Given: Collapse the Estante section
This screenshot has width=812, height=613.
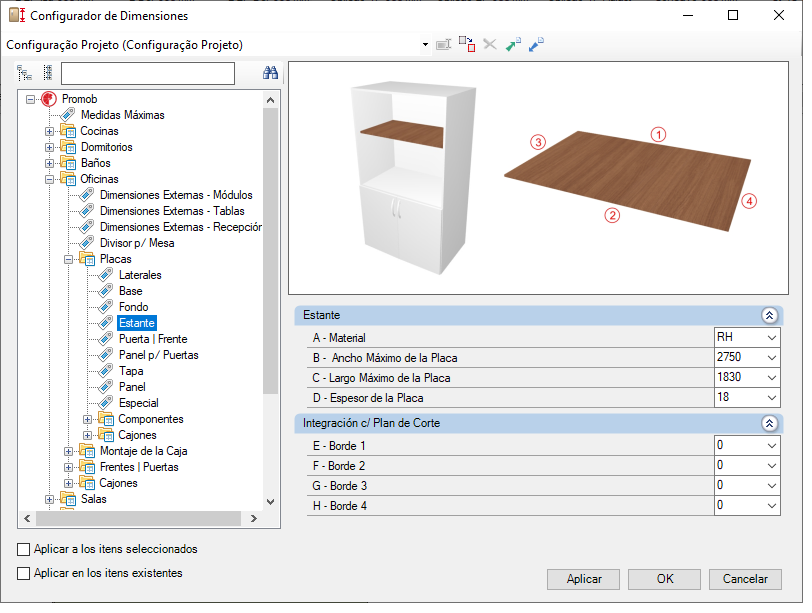Looking at the screenshot, I should 770,315.
